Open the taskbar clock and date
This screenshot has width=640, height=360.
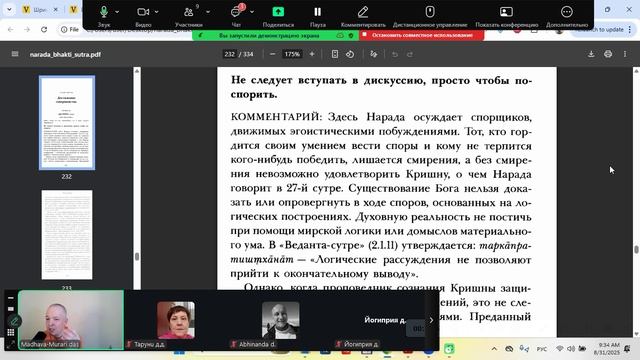(x=606, y=349)
